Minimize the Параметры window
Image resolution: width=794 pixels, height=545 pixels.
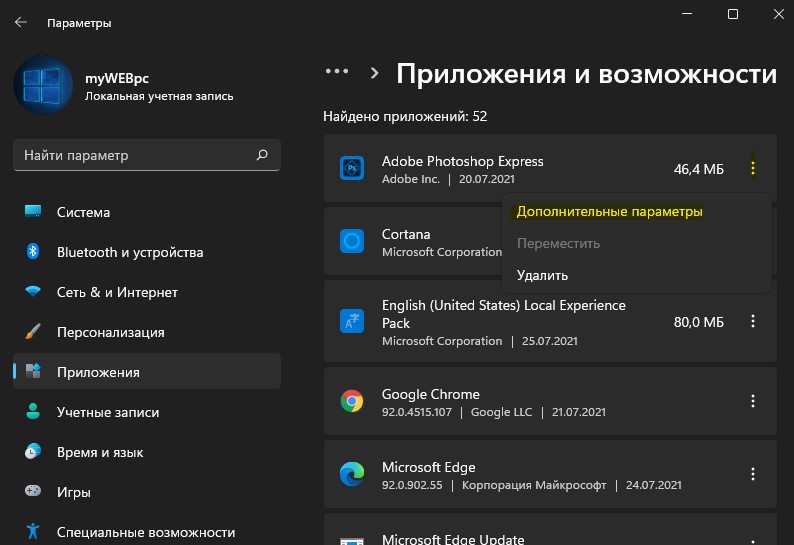[x=687, y=14]
